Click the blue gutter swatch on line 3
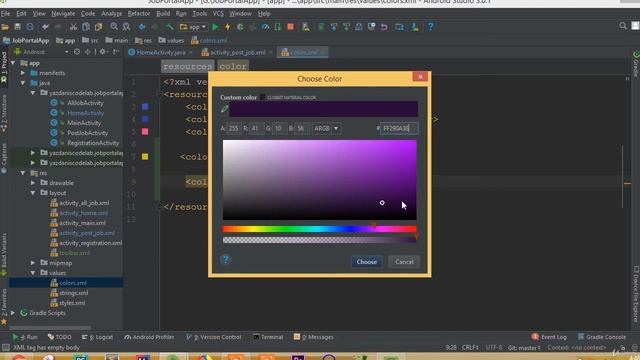Image resolution: width=640 pixels, height=360 pixels. [145, 107]
